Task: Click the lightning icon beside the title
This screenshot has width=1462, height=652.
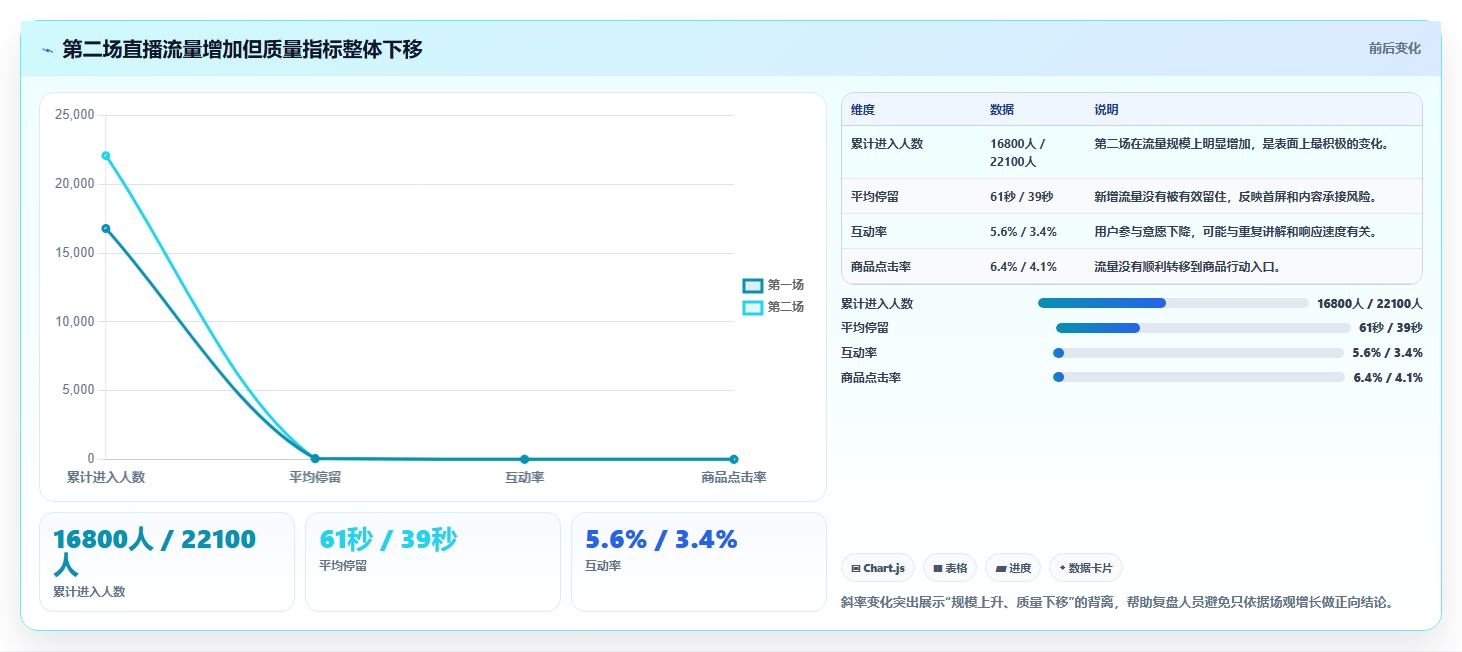Action: [47, 50]
